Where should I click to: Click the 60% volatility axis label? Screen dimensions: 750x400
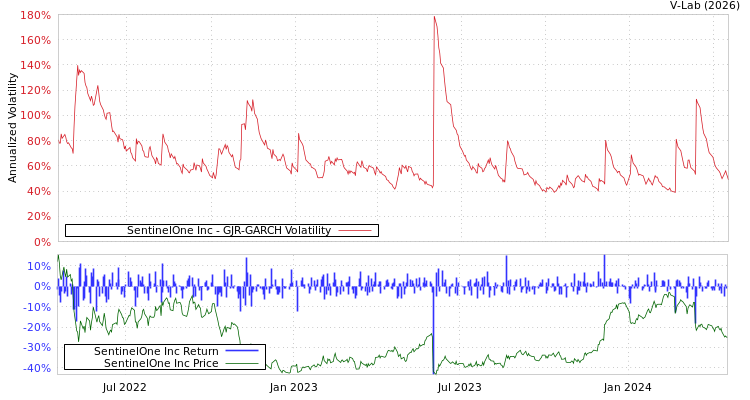37,166
